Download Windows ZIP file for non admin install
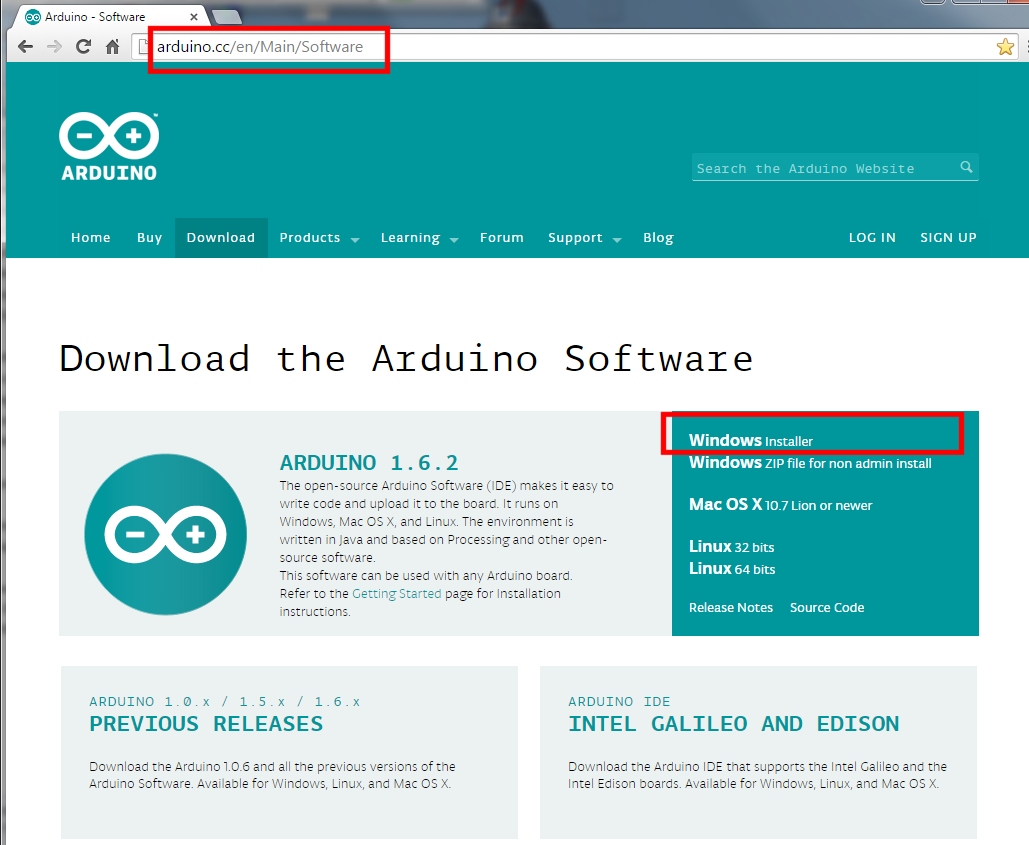This screenshot has height=845, width=1029. [810, 463]
